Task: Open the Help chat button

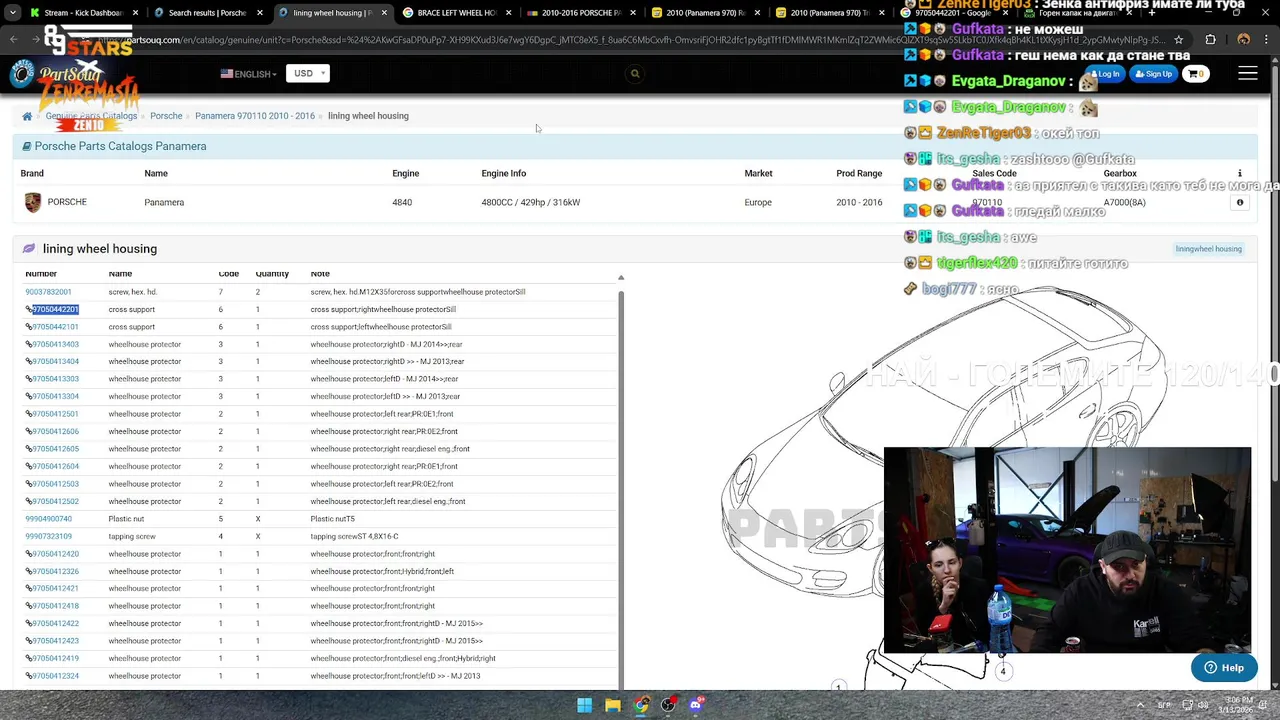Action: (1224, 668)
